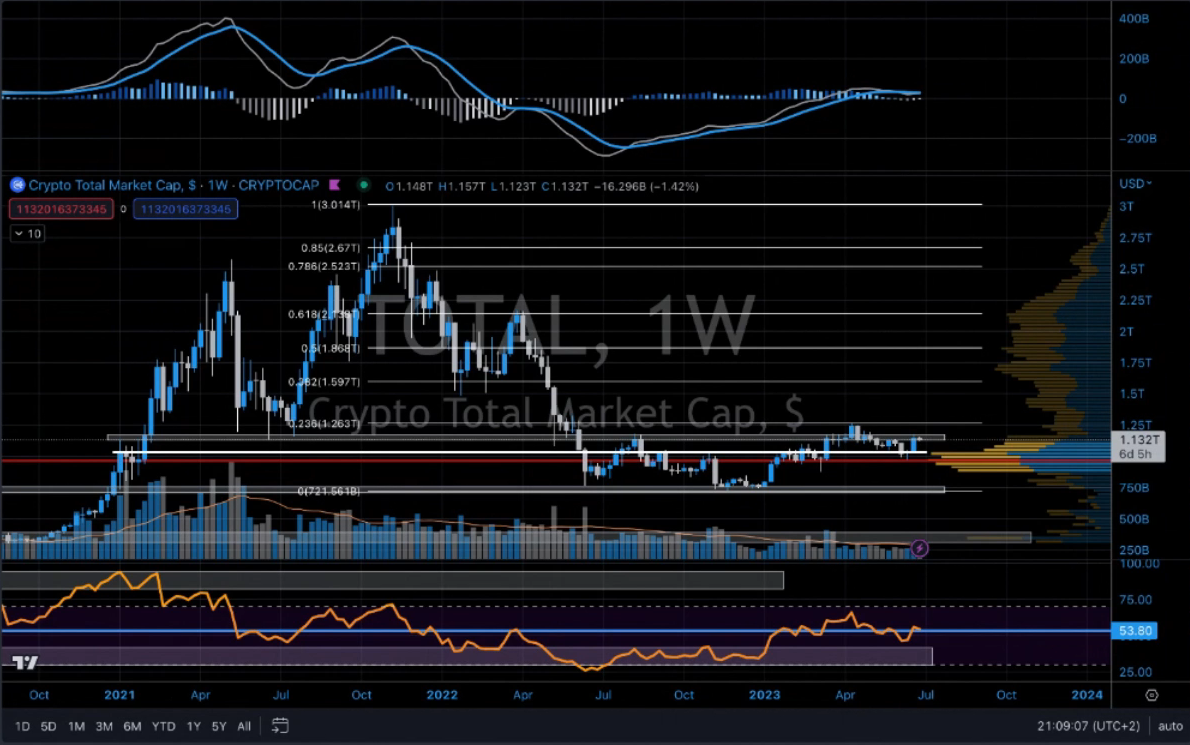
Task: Click the TradingView logo at bottom left
Action: [x=25, y=662]
